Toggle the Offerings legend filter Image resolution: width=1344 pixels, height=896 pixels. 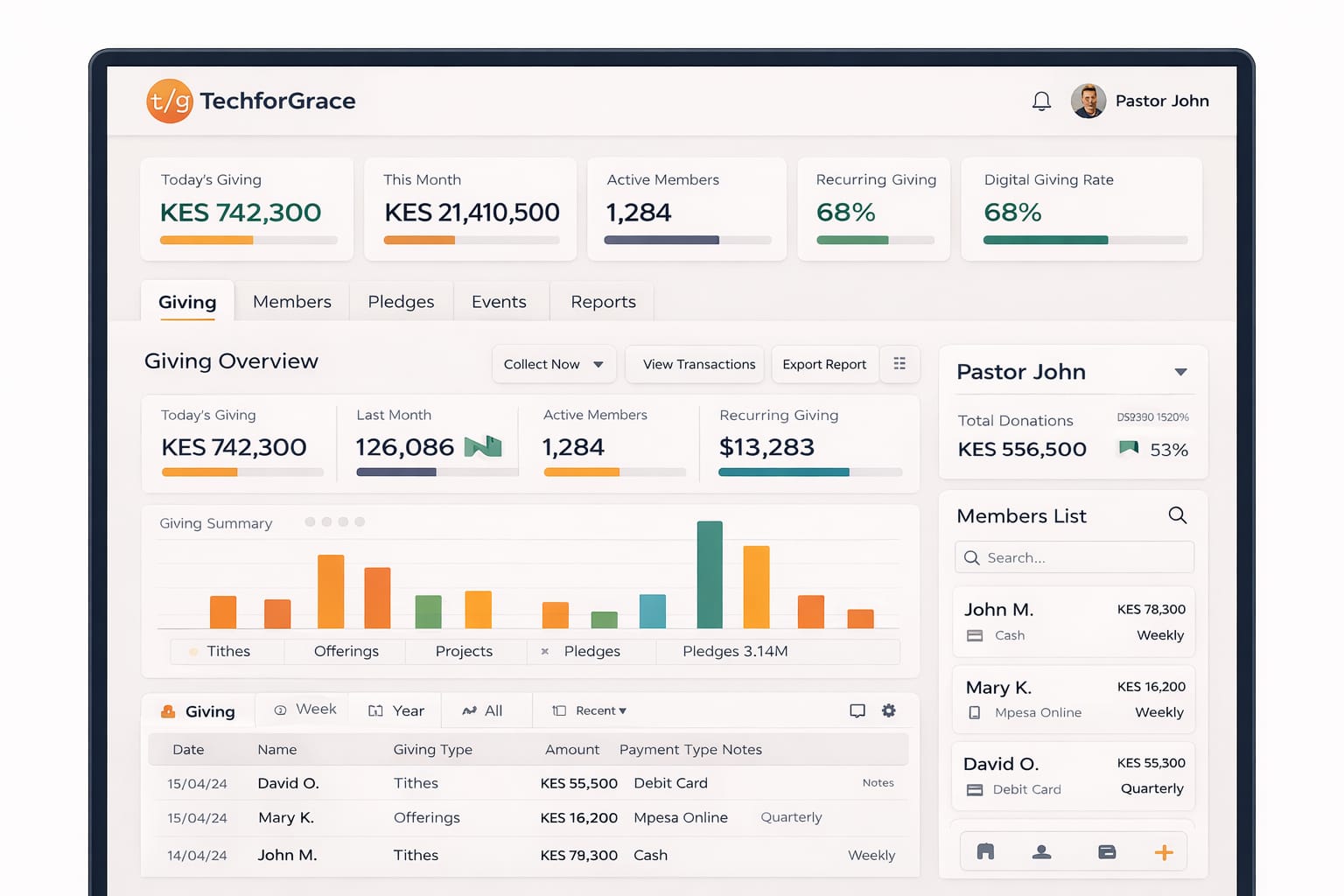tap(346, 651)
